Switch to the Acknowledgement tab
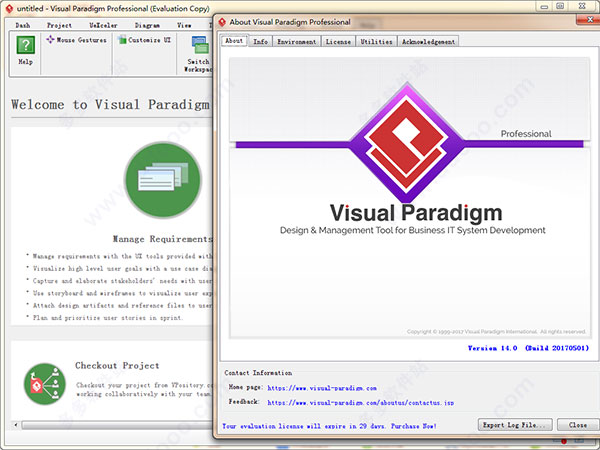Screen dimensions: 600x450 428,41
